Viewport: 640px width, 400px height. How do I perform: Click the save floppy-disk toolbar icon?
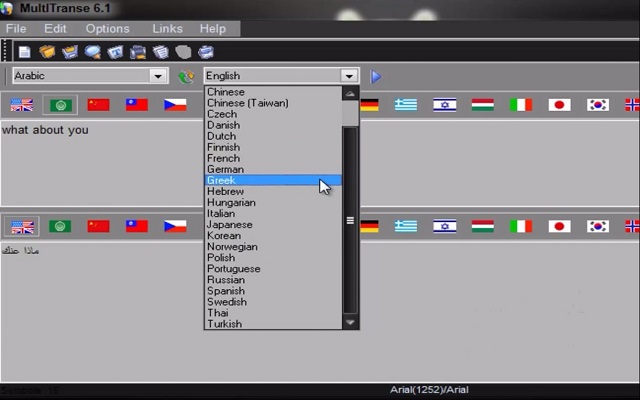(70, 52)
